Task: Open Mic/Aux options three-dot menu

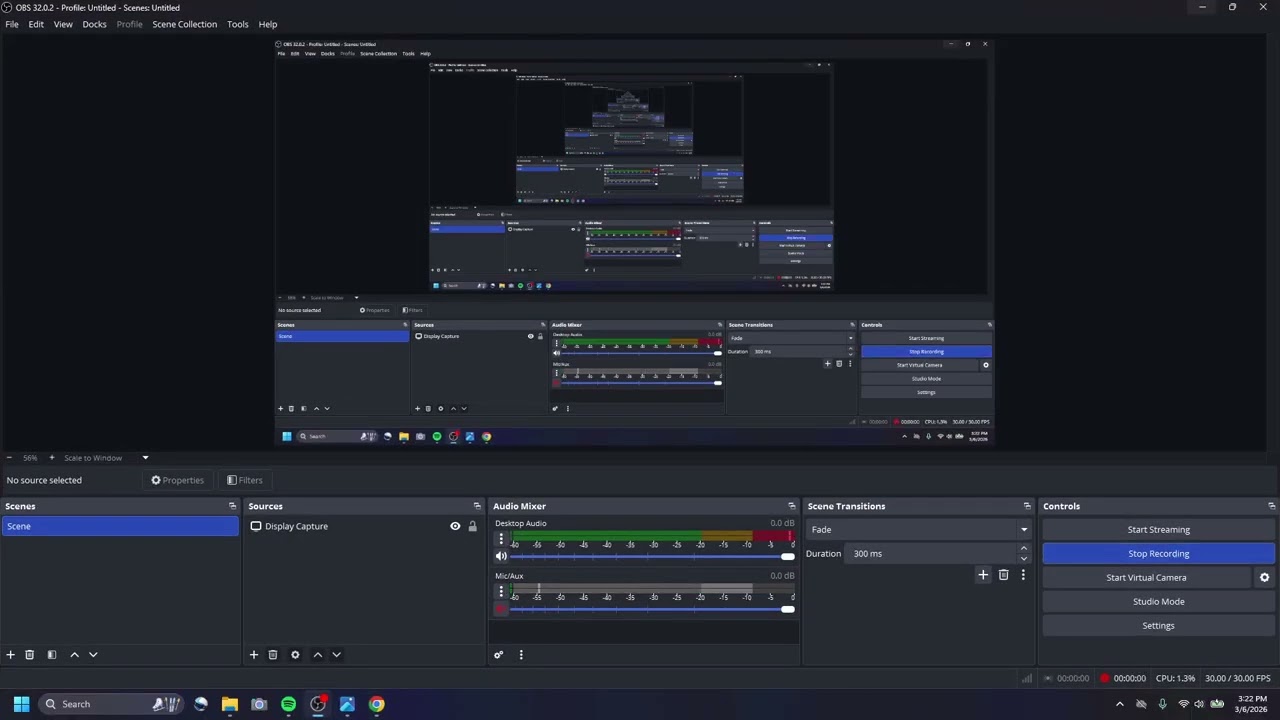Action: pos(501,592)
